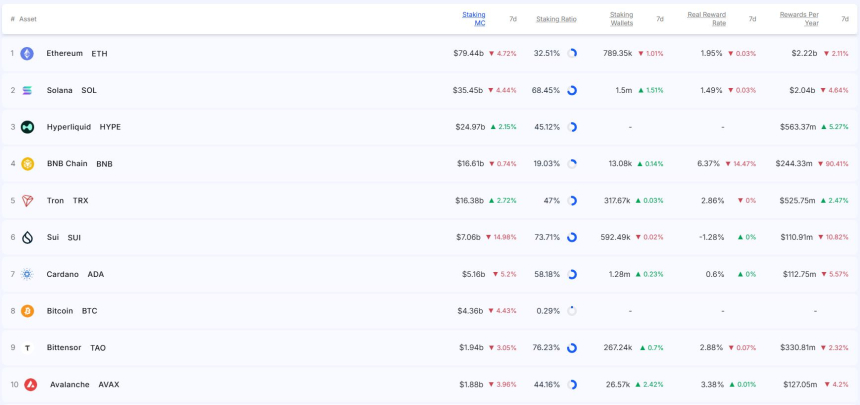Click the 90.41% rewards change value

click(837, 164)
